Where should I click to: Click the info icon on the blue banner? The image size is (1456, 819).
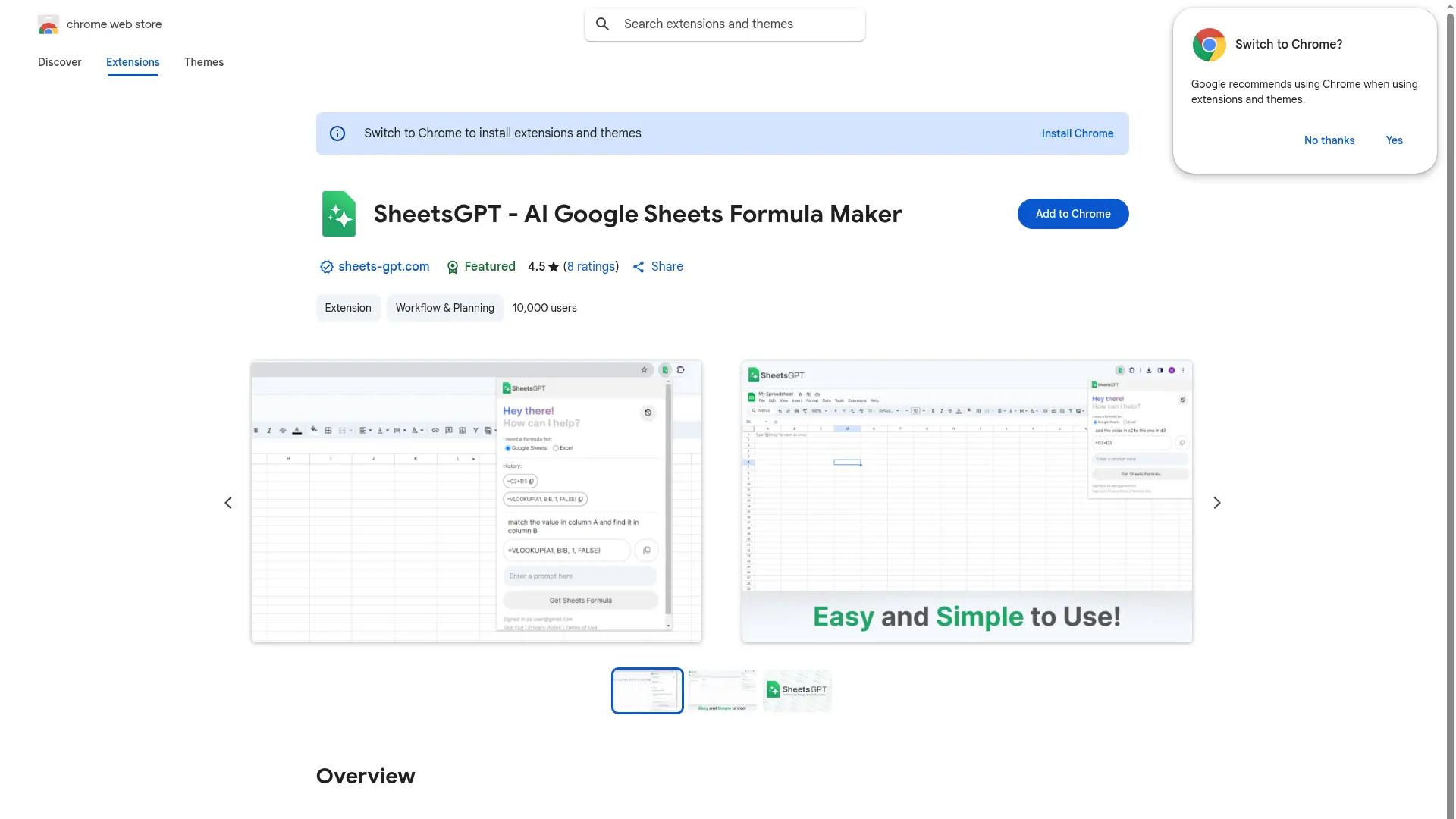[x=337, y=133]
